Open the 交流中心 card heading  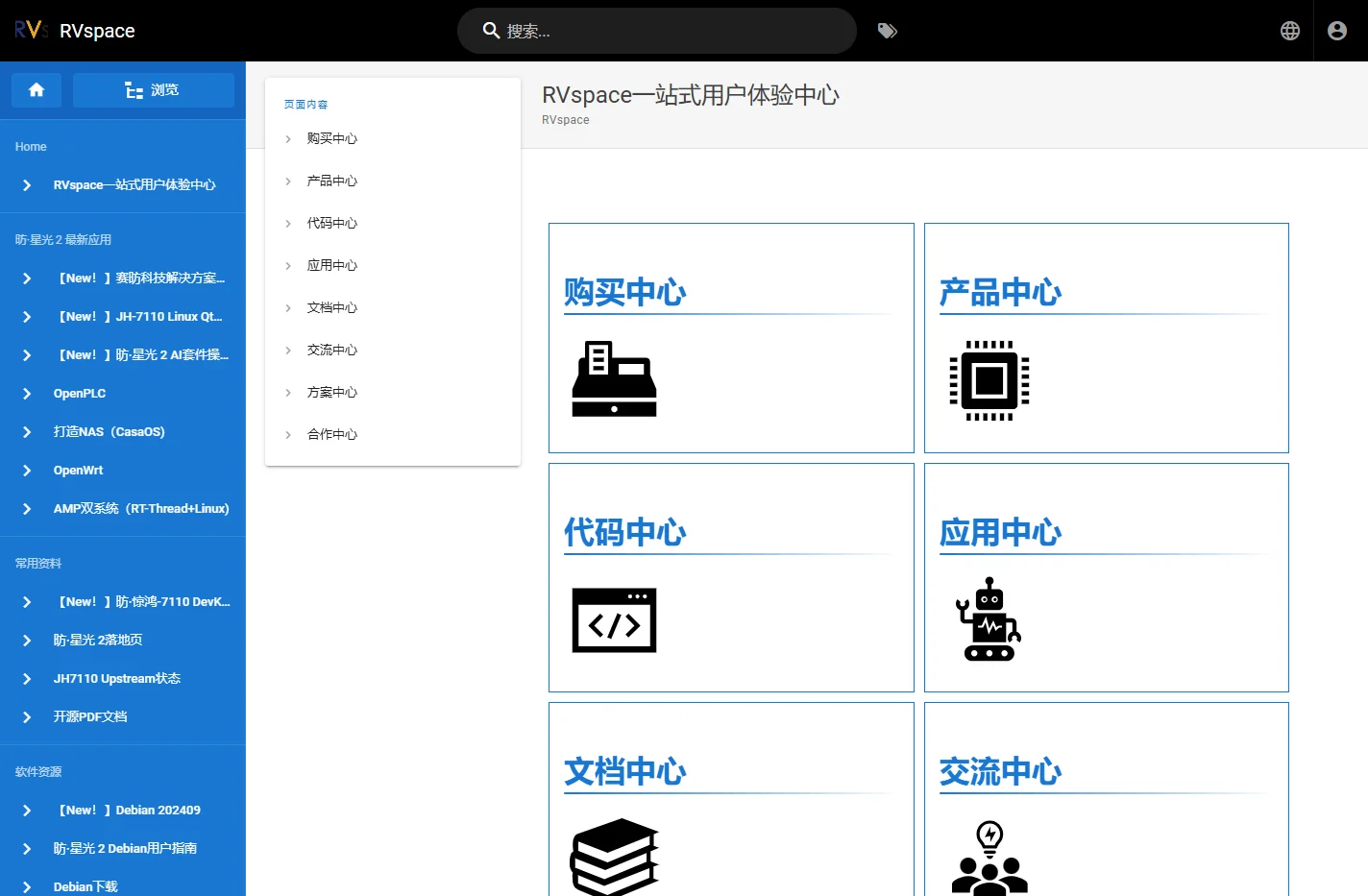coord(1001,771)
